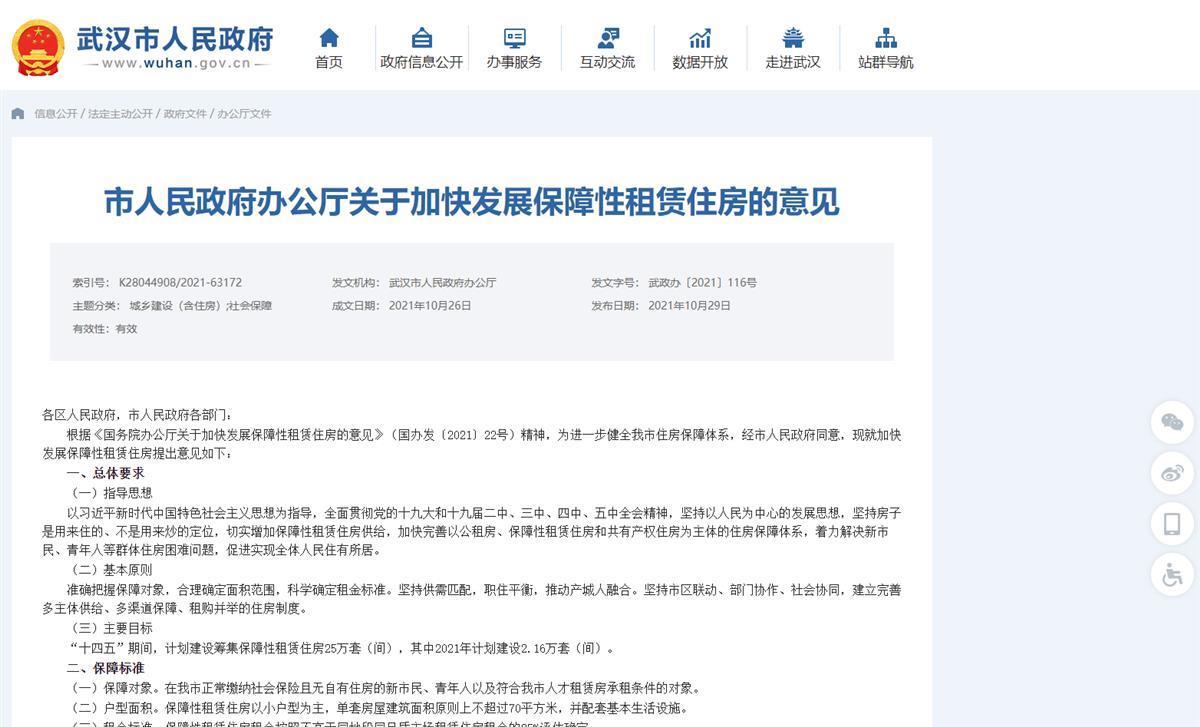Select the 办公厅文件 breadcrumb link
The image size is (1200, 727).
pyautogui.click(x=244, y=114)
